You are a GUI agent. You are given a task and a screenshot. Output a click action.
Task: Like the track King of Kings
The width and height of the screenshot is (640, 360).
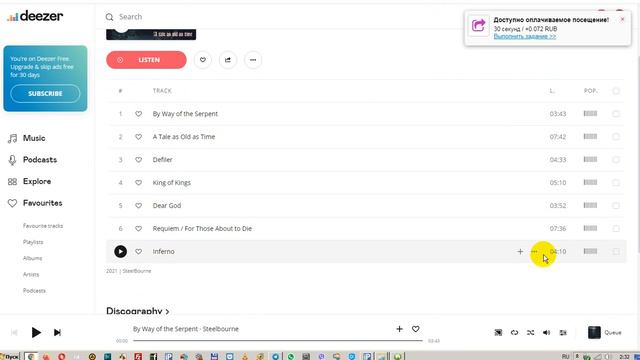click(138, 182)
